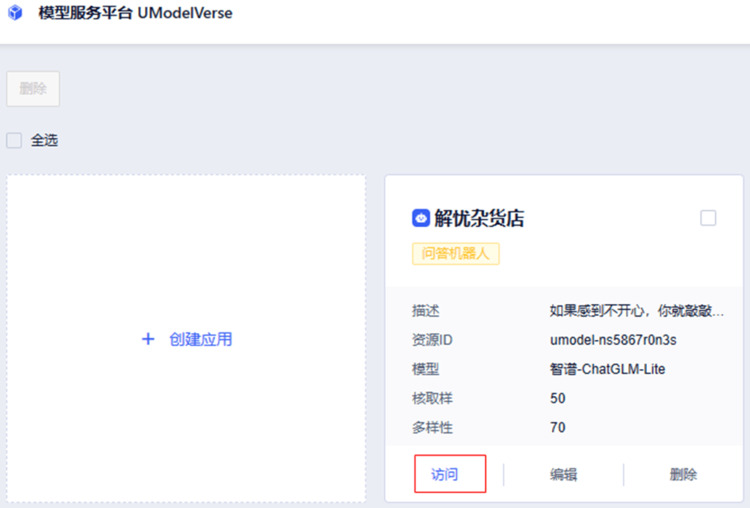This screenshot has height=508, width=750.
Task: Click the 核取样 field label
Action: pos(432,398)
